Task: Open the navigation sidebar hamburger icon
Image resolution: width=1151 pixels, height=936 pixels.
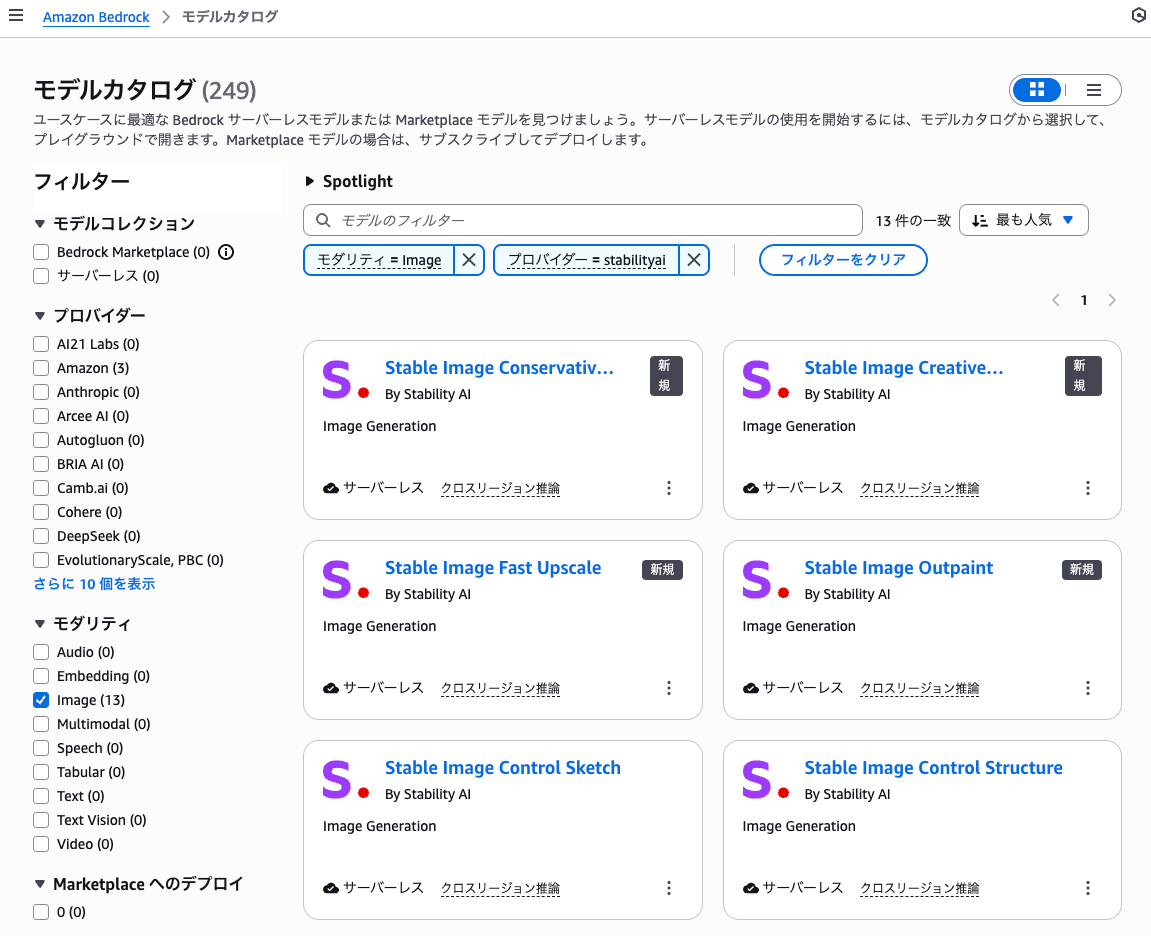Action: pos(16,15)
